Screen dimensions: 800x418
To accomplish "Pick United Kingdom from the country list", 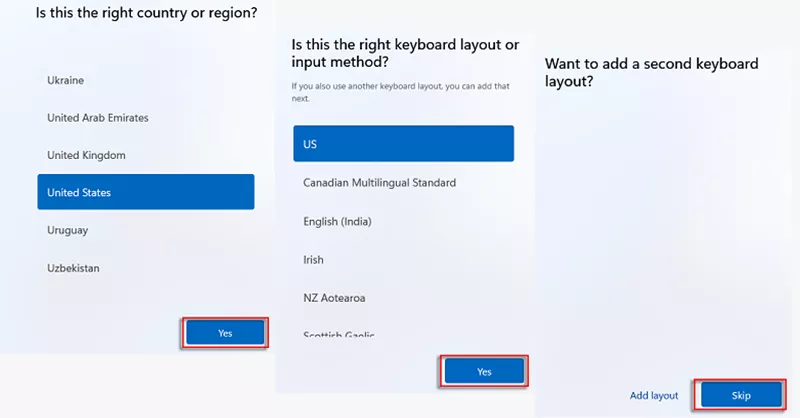I will (86, 155).
